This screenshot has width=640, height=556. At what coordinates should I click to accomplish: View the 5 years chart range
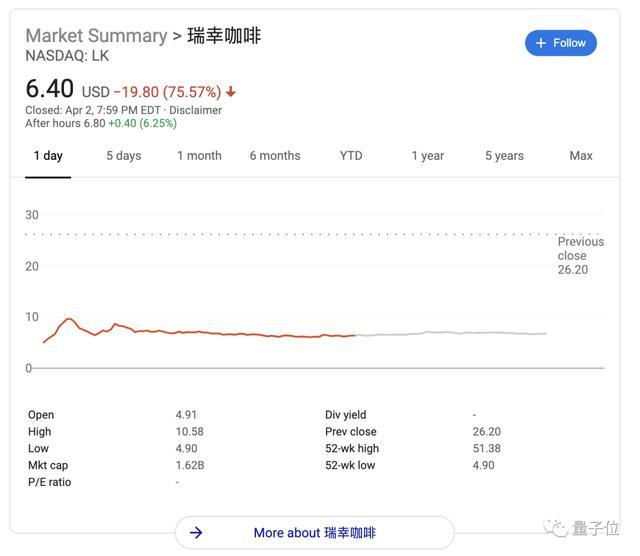click(504, 156)
